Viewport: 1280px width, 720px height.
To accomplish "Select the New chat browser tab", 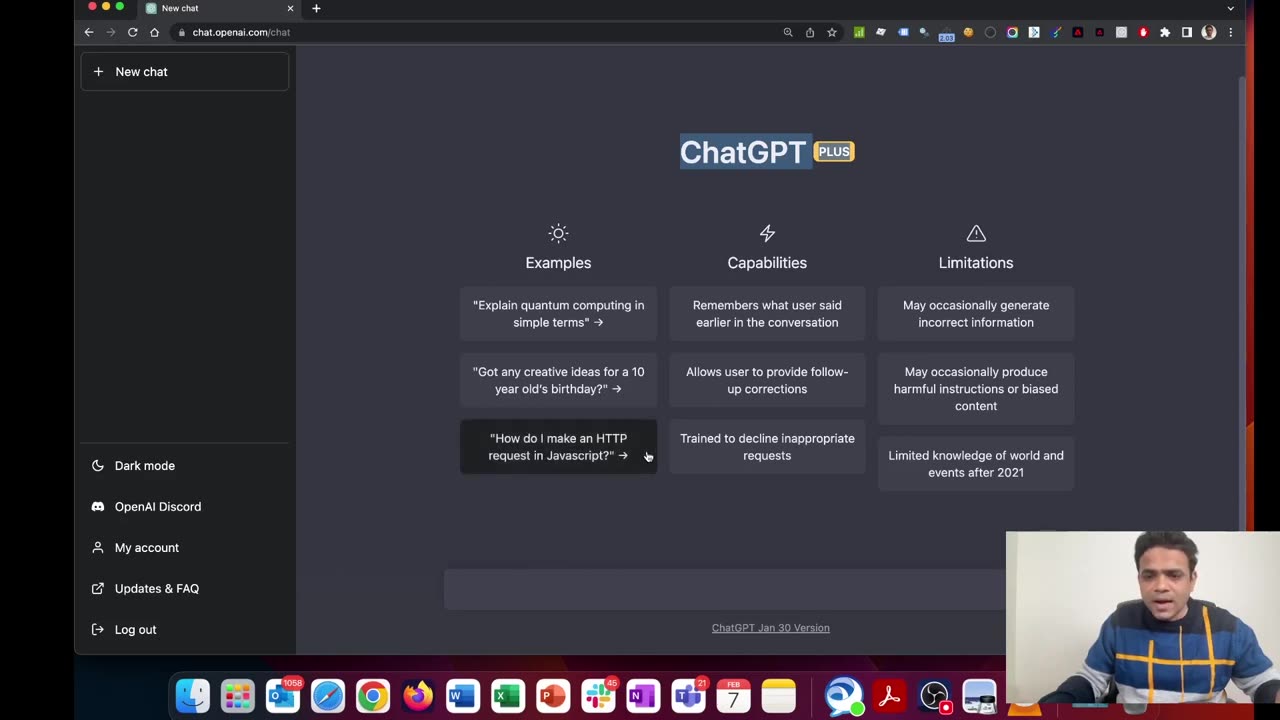I will [219, 8].
